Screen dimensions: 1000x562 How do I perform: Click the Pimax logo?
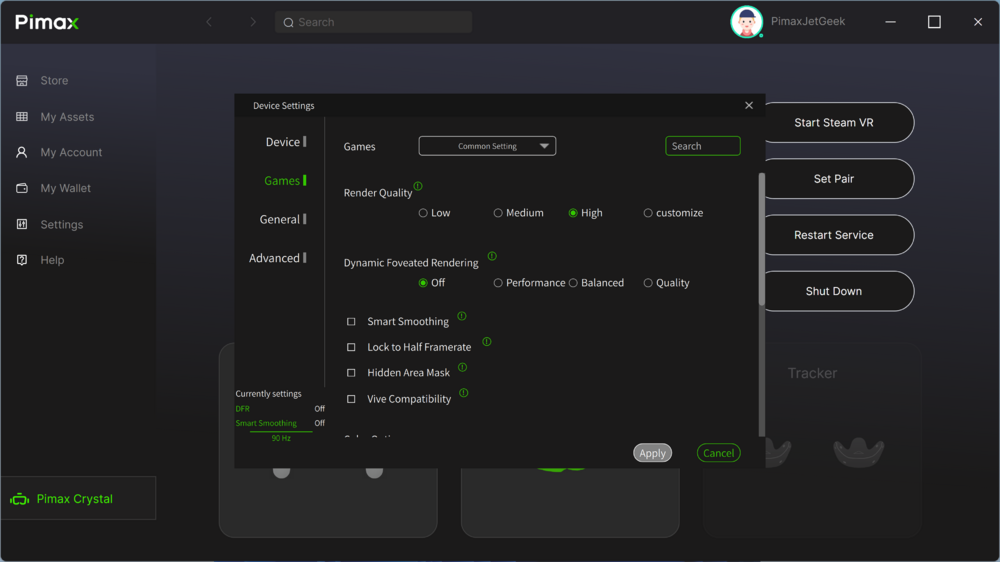[47, 22]
